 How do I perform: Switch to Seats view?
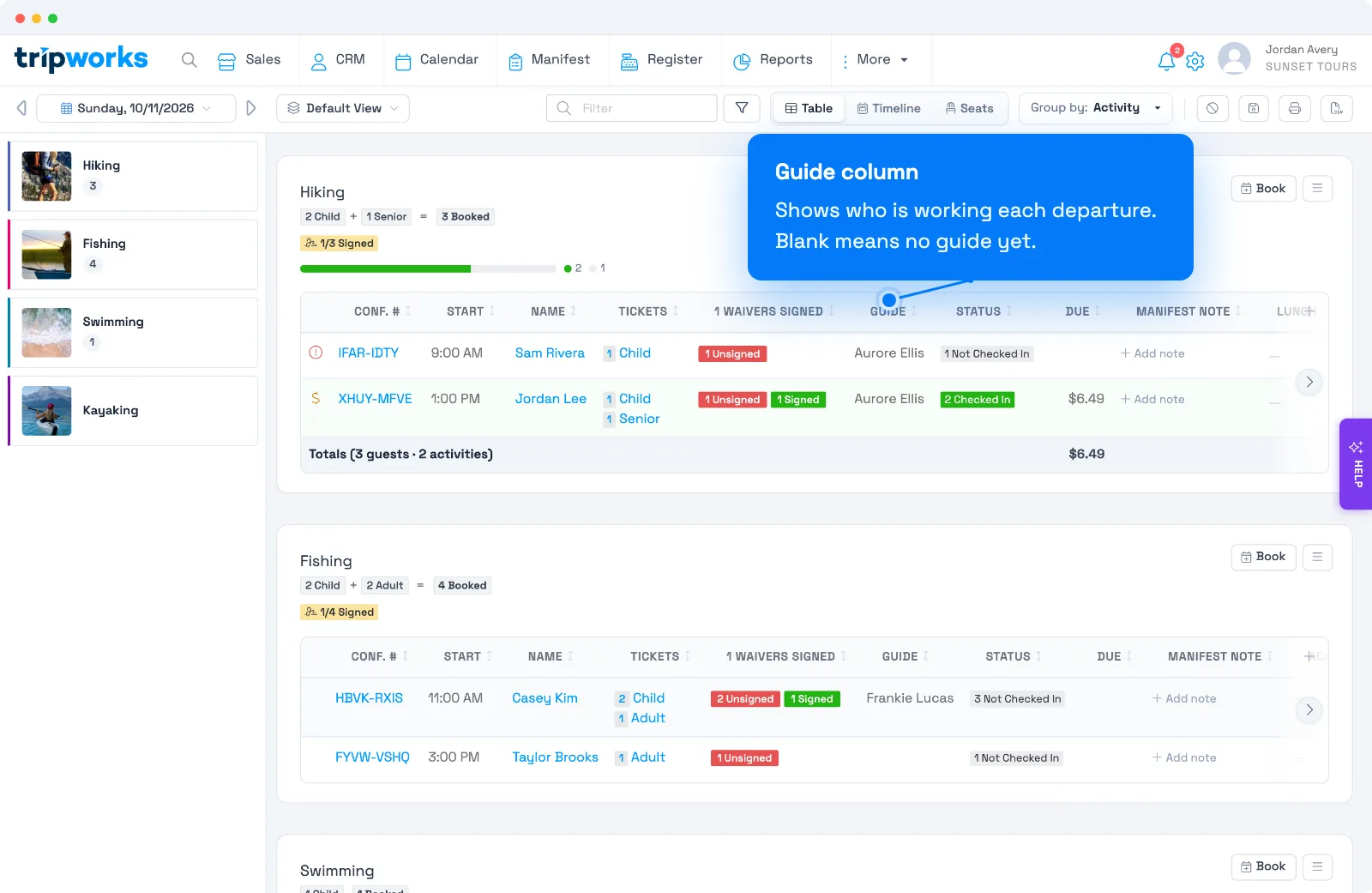point(969,108)
